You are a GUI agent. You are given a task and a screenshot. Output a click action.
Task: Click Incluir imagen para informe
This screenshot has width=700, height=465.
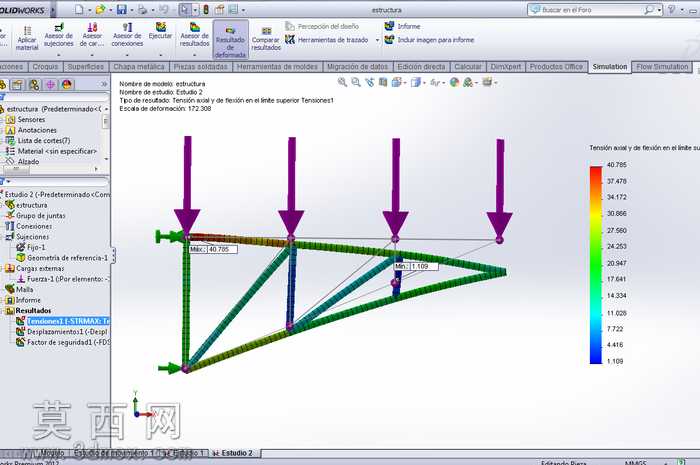click(429, 40)
